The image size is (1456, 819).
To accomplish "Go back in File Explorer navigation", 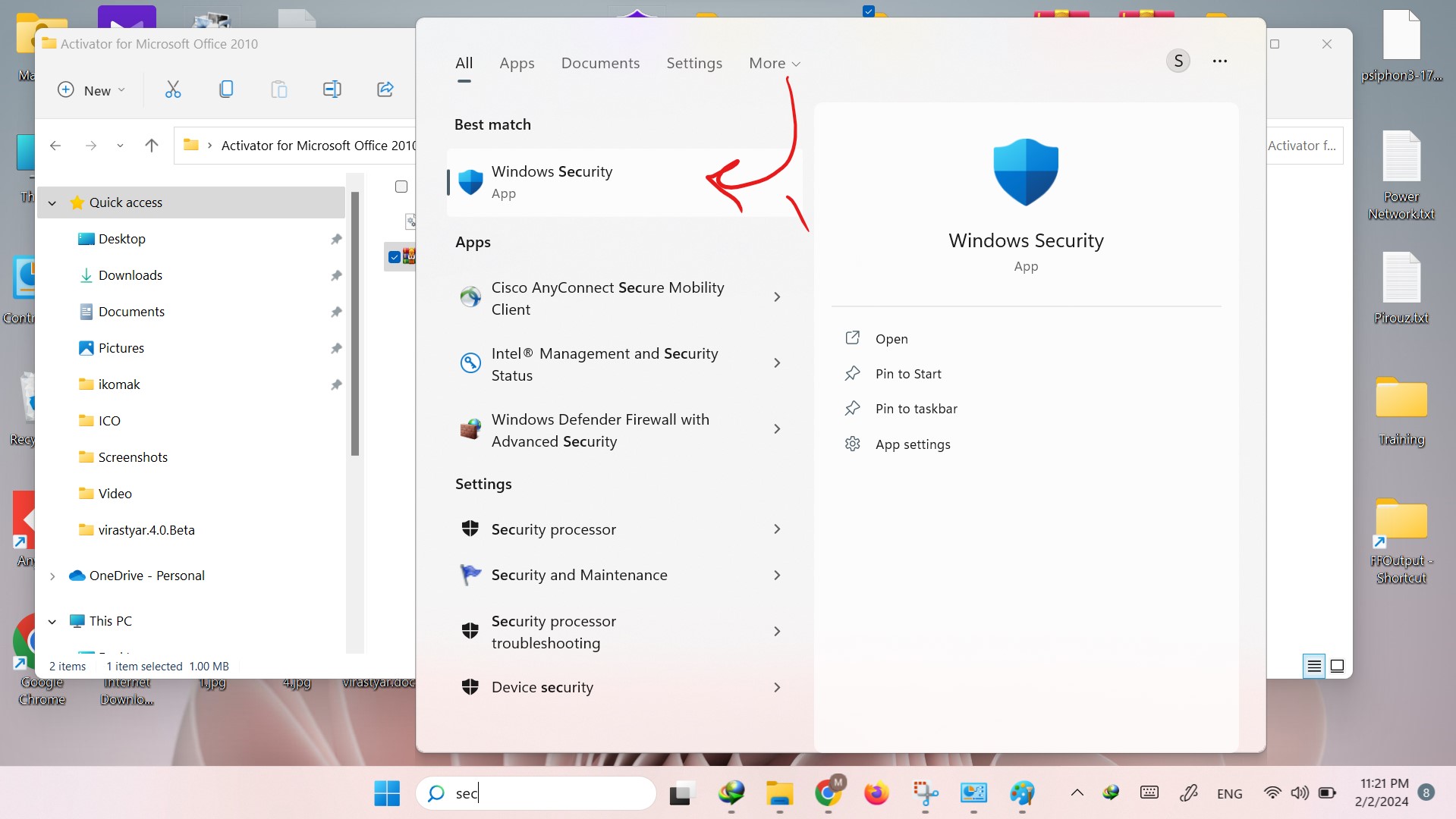I will [55, 145].
